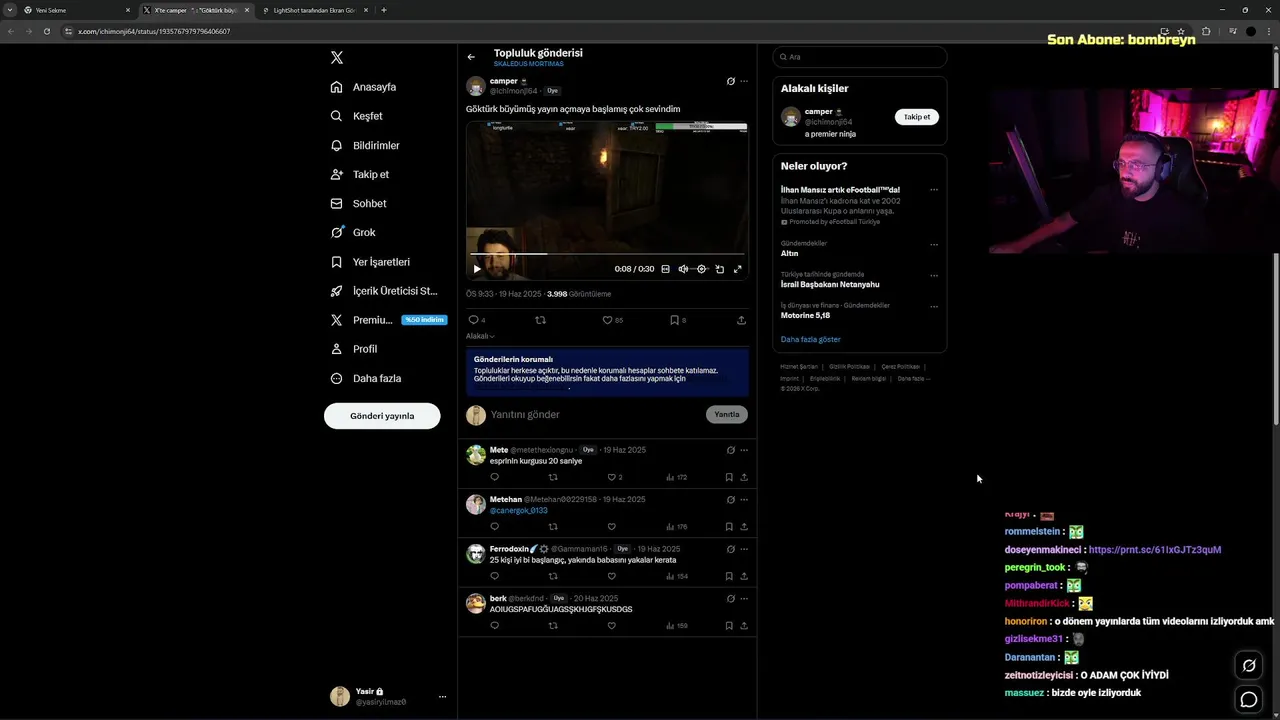The image size is (1280, 720).
Task: Repost Metehan's reply
Action: (553, 526)
